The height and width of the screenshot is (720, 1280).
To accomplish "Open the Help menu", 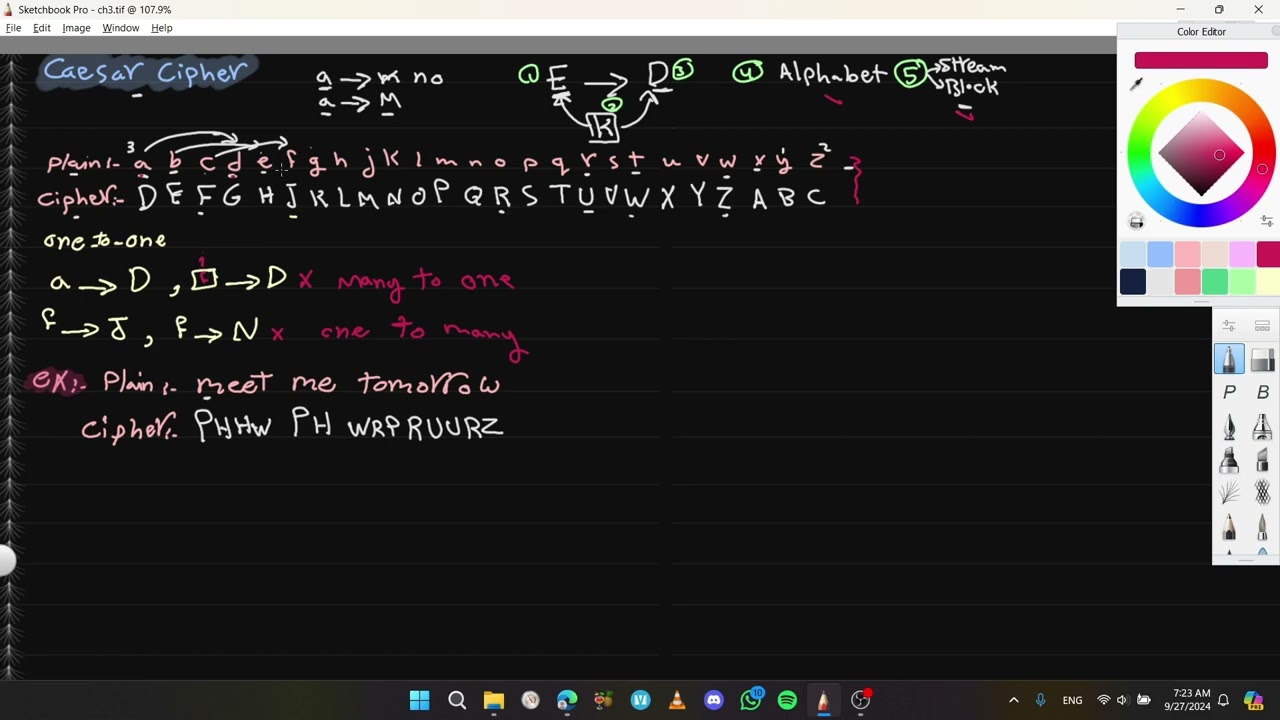I will tap(162, 28).
